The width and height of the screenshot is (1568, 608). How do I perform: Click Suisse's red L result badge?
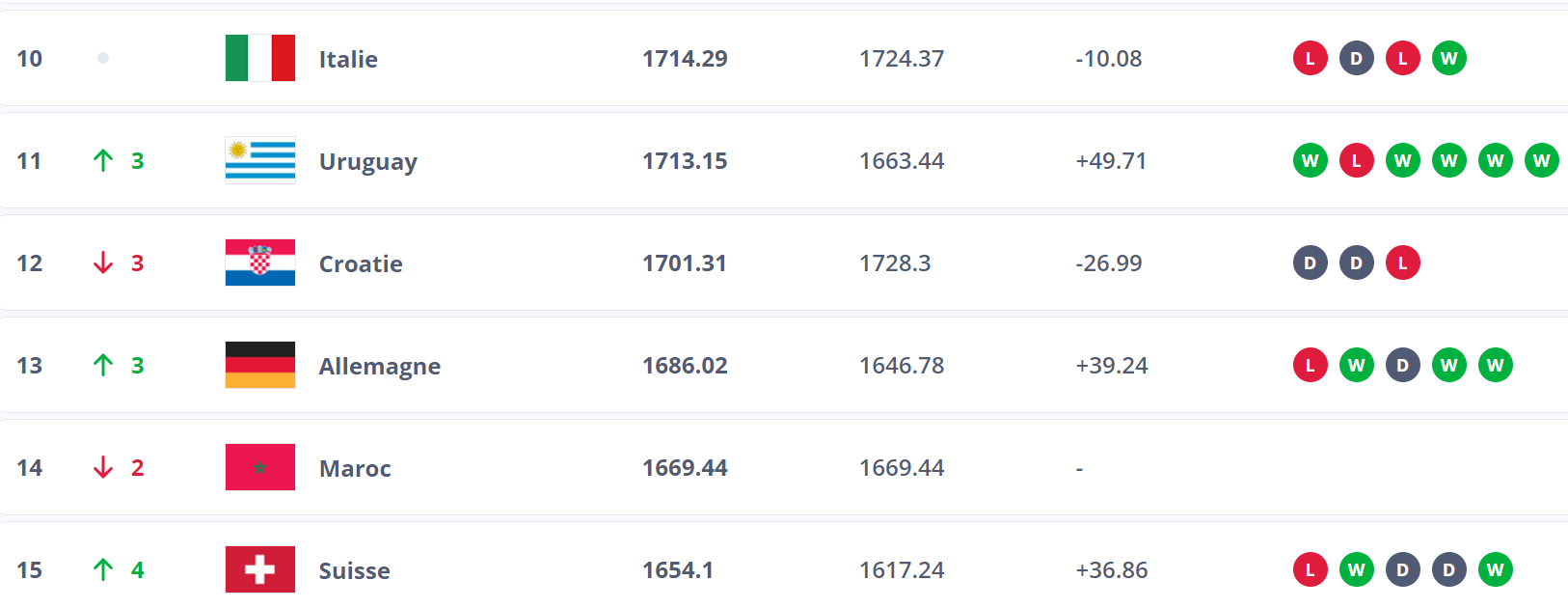tap(1310, 569)
